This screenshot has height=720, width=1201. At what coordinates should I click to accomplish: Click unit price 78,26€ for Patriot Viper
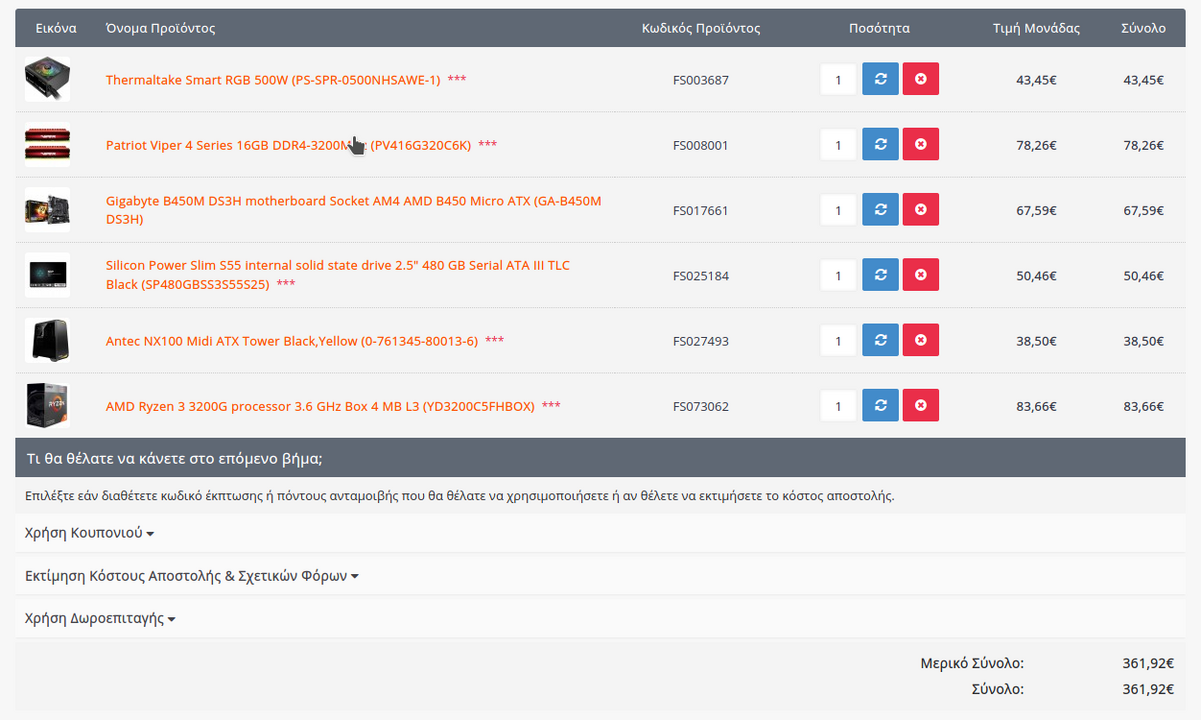(x=1036, y=145)
